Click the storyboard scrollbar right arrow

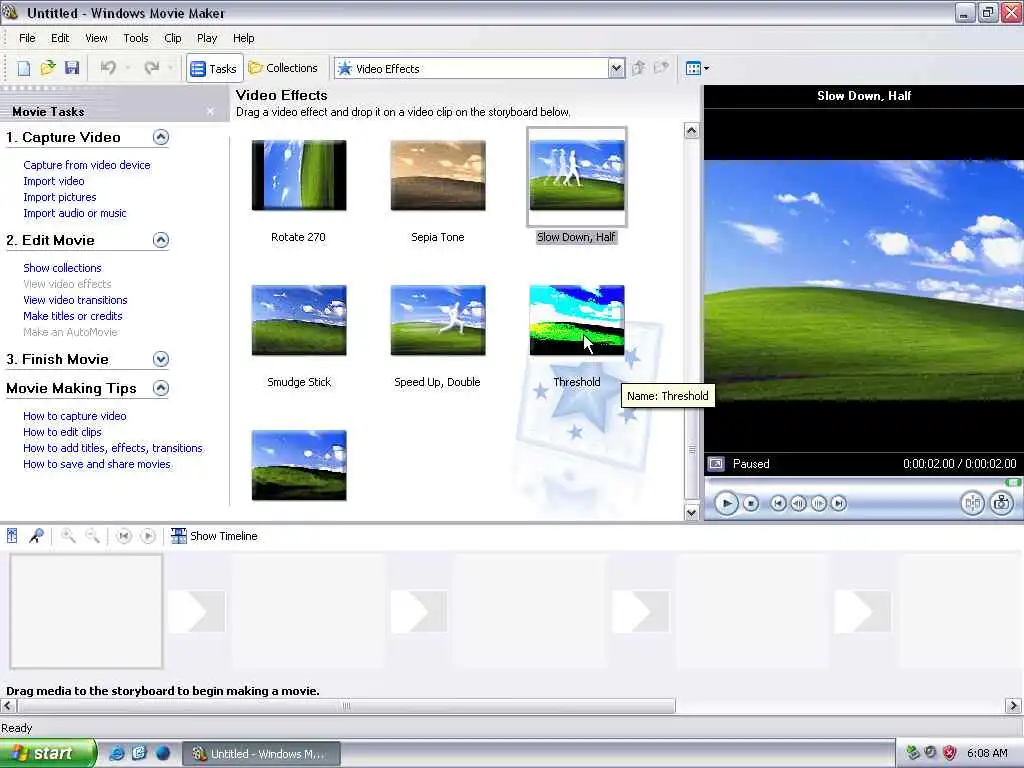tap(1013, 705)
